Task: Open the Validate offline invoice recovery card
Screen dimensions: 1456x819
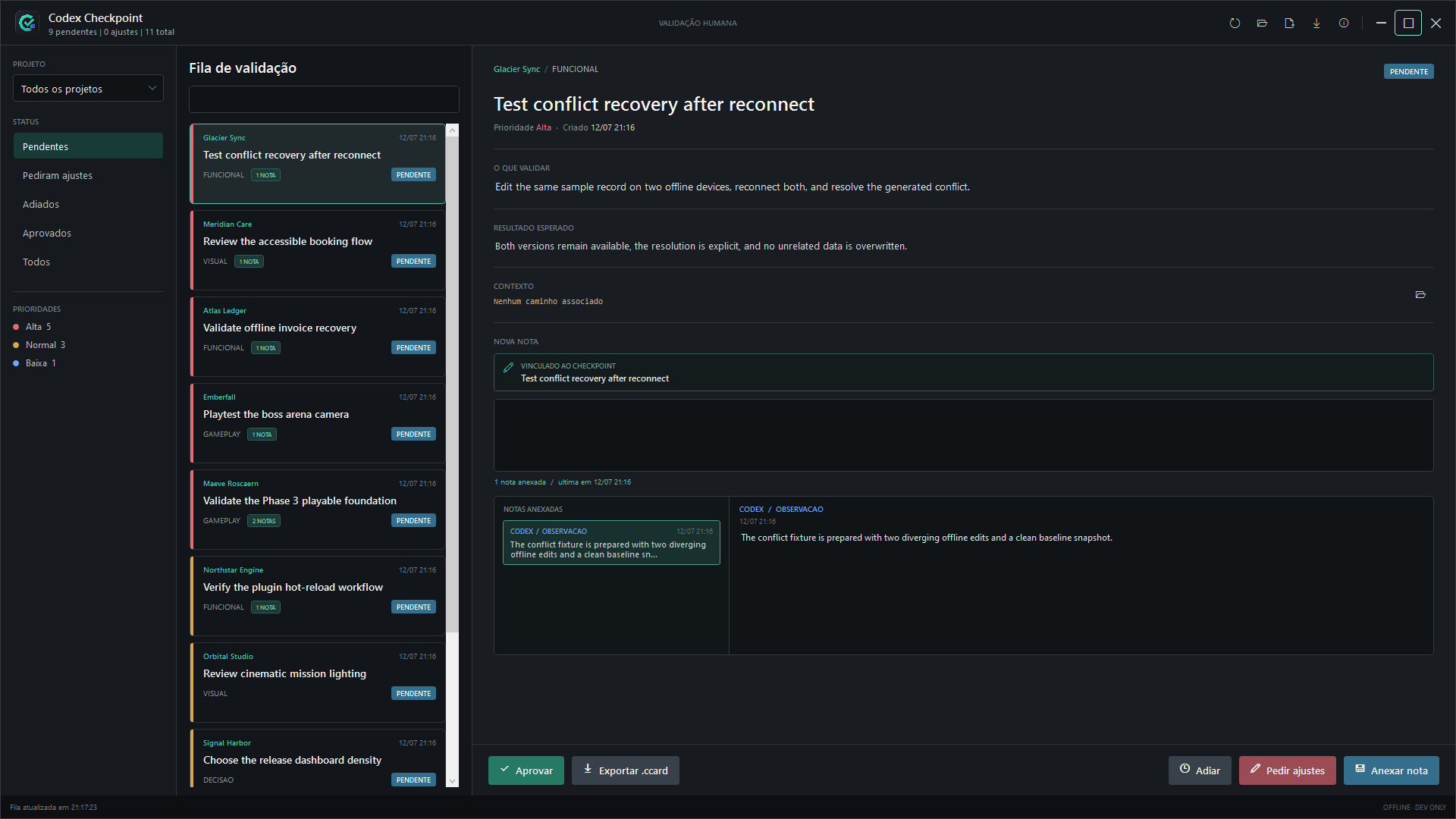Action: pos(318,337)
